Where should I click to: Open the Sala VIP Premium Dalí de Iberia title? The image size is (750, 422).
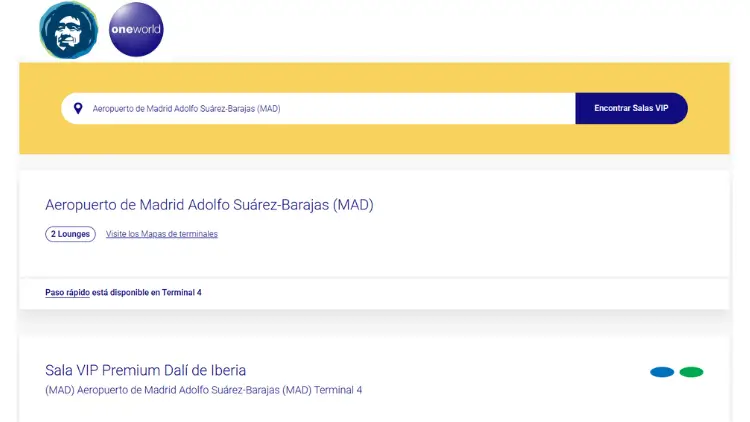tap(145, 370)
